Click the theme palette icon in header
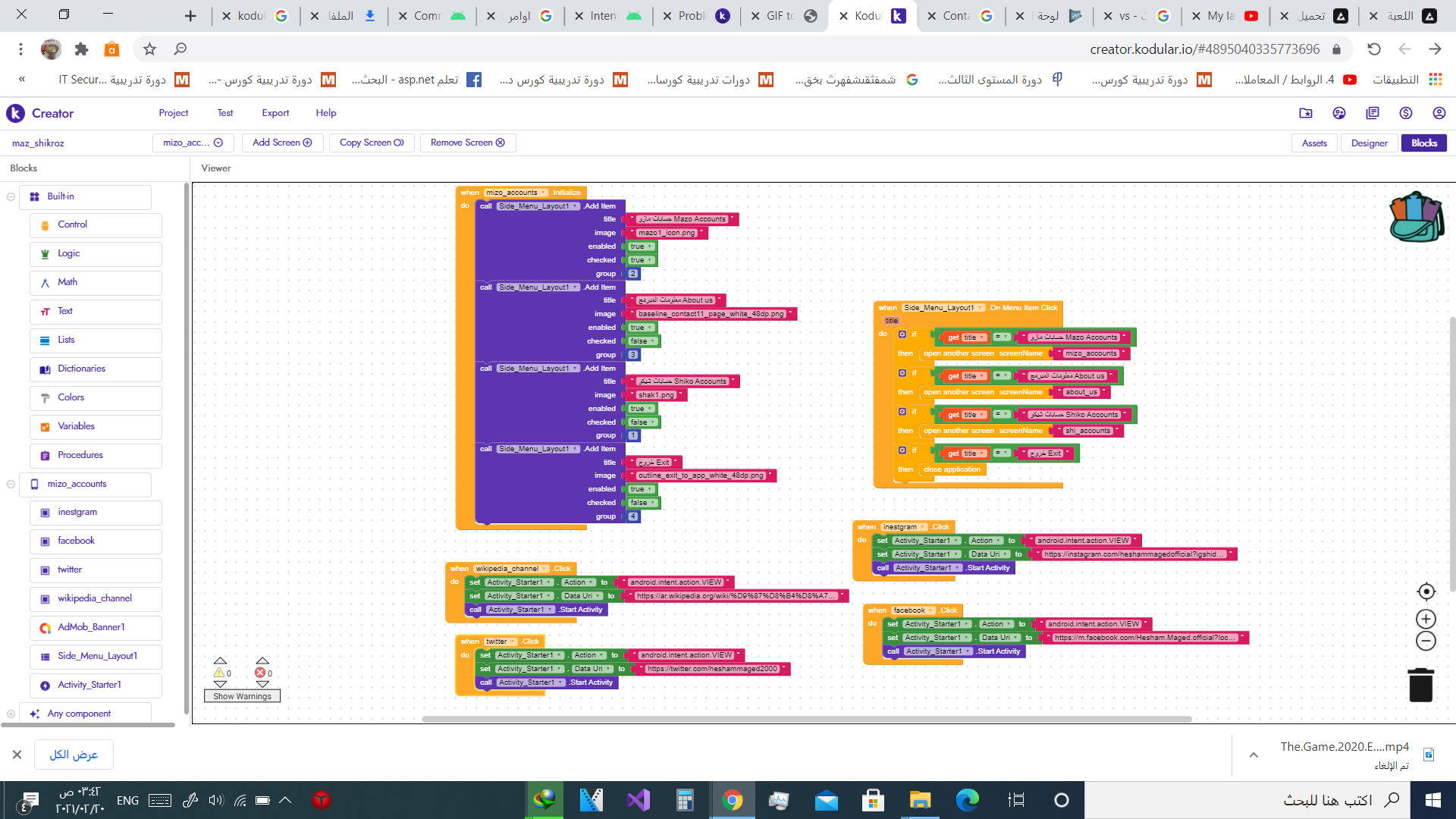The image size is (1456, 819). tap(1339, 113)
